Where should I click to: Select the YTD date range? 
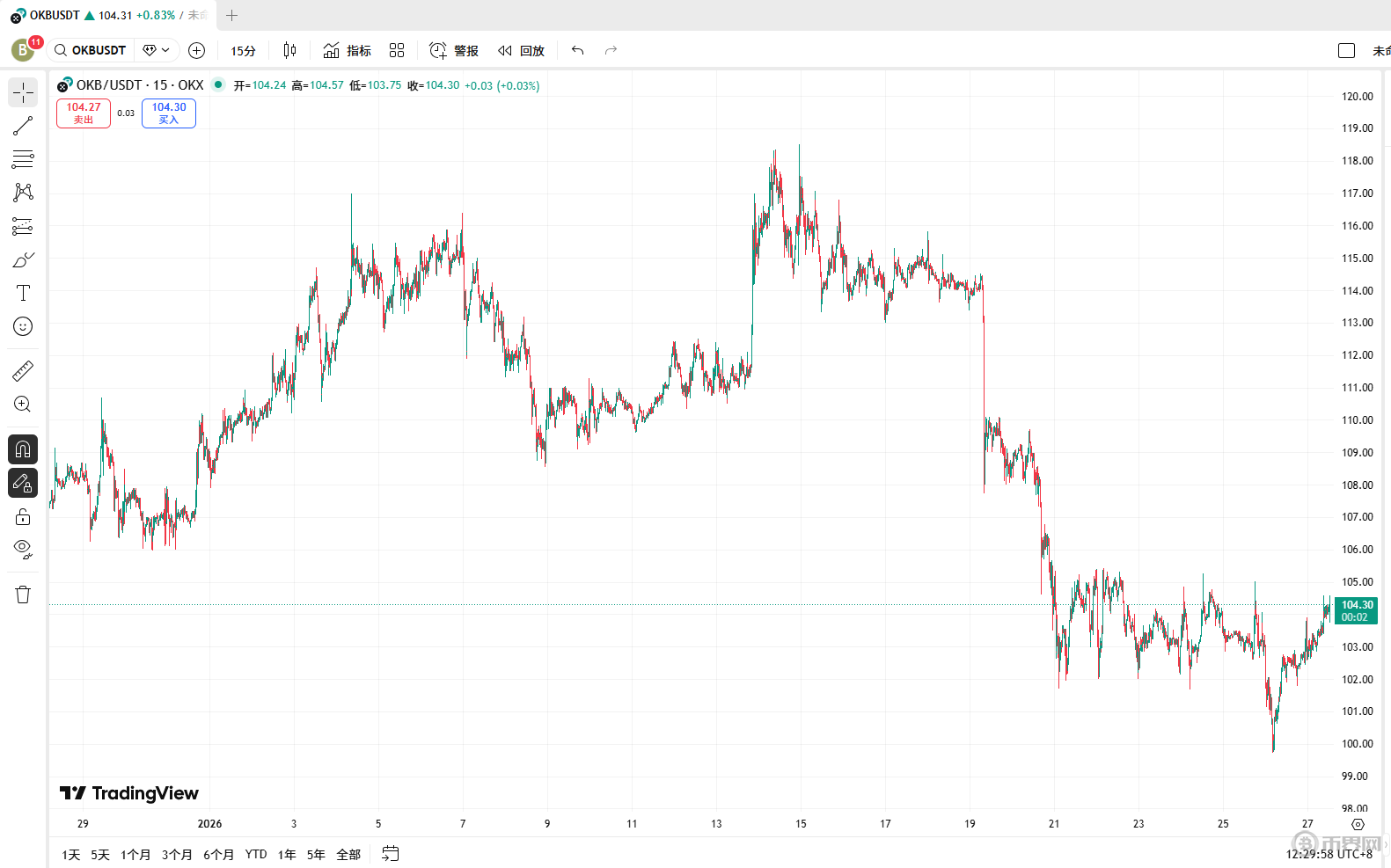point(256,855)
